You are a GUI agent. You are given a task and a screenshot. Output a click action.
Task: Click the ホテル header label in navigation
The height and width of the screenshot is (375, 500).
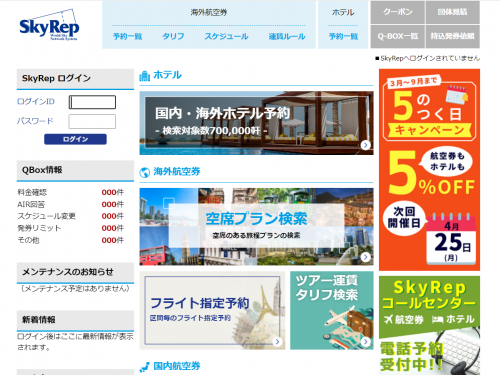pos(343,13)
